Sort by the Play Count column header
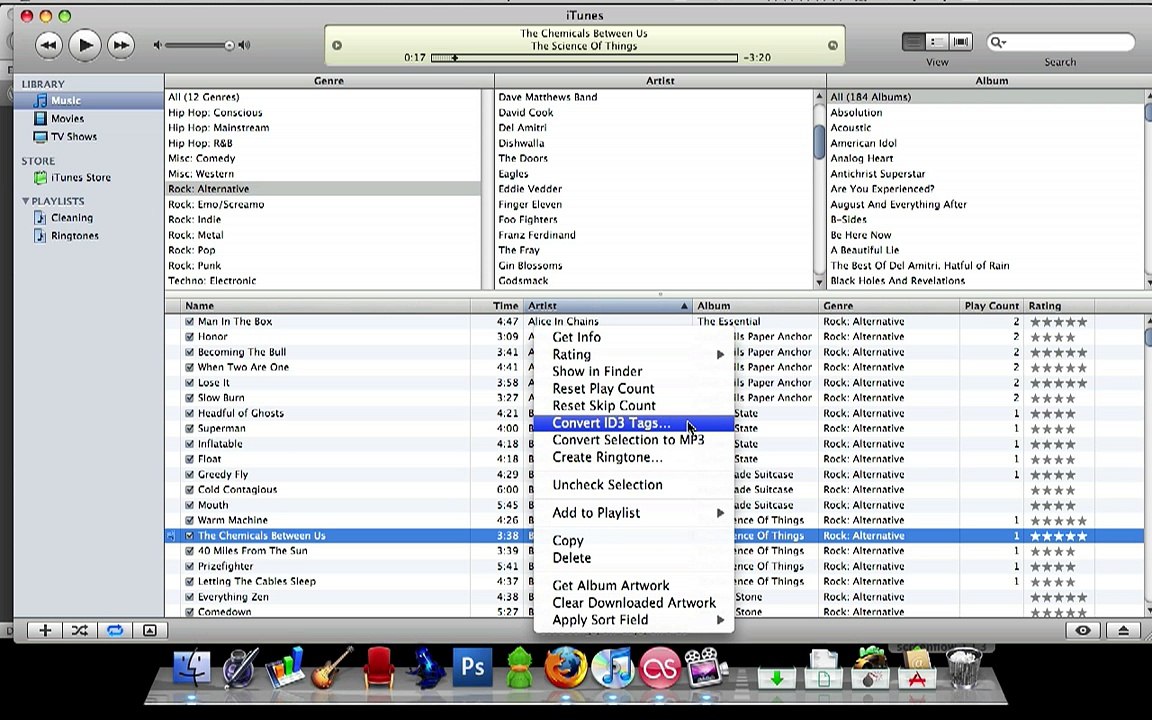The width and height of the screenshot is (1152, 720). click(x=991, y=306)
